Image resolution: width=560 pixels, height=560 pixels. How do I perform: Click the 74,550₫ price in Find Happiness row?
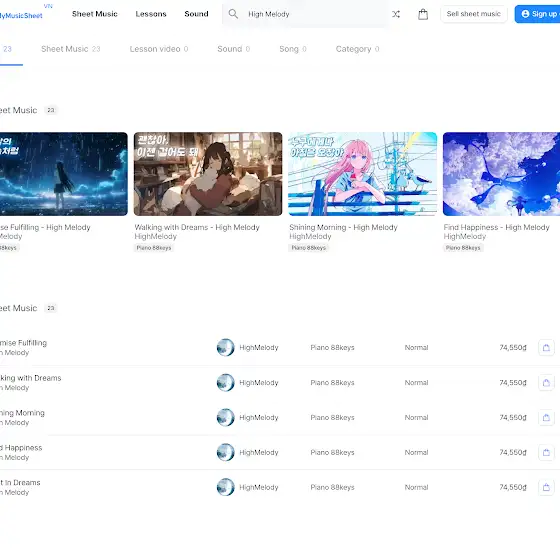coord(513,452)
